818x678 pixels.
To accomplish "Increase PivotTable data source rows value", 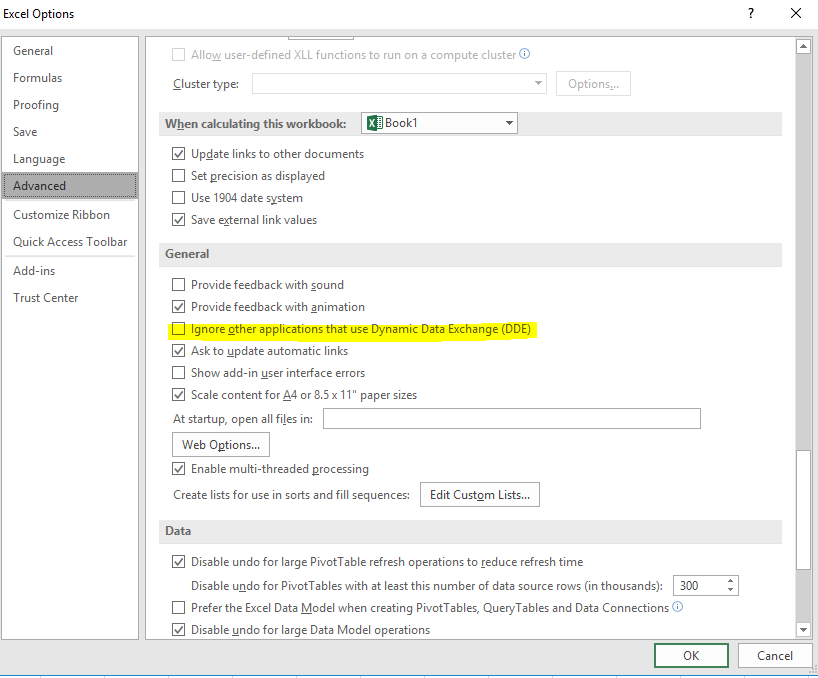I will tap(730, 580).
